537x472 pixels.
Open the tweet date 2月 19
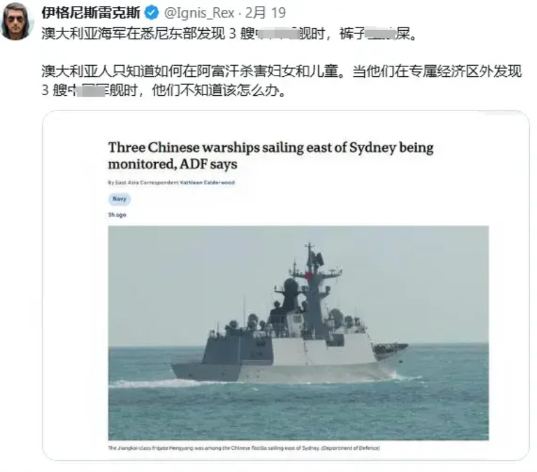[x=265, y=13]
